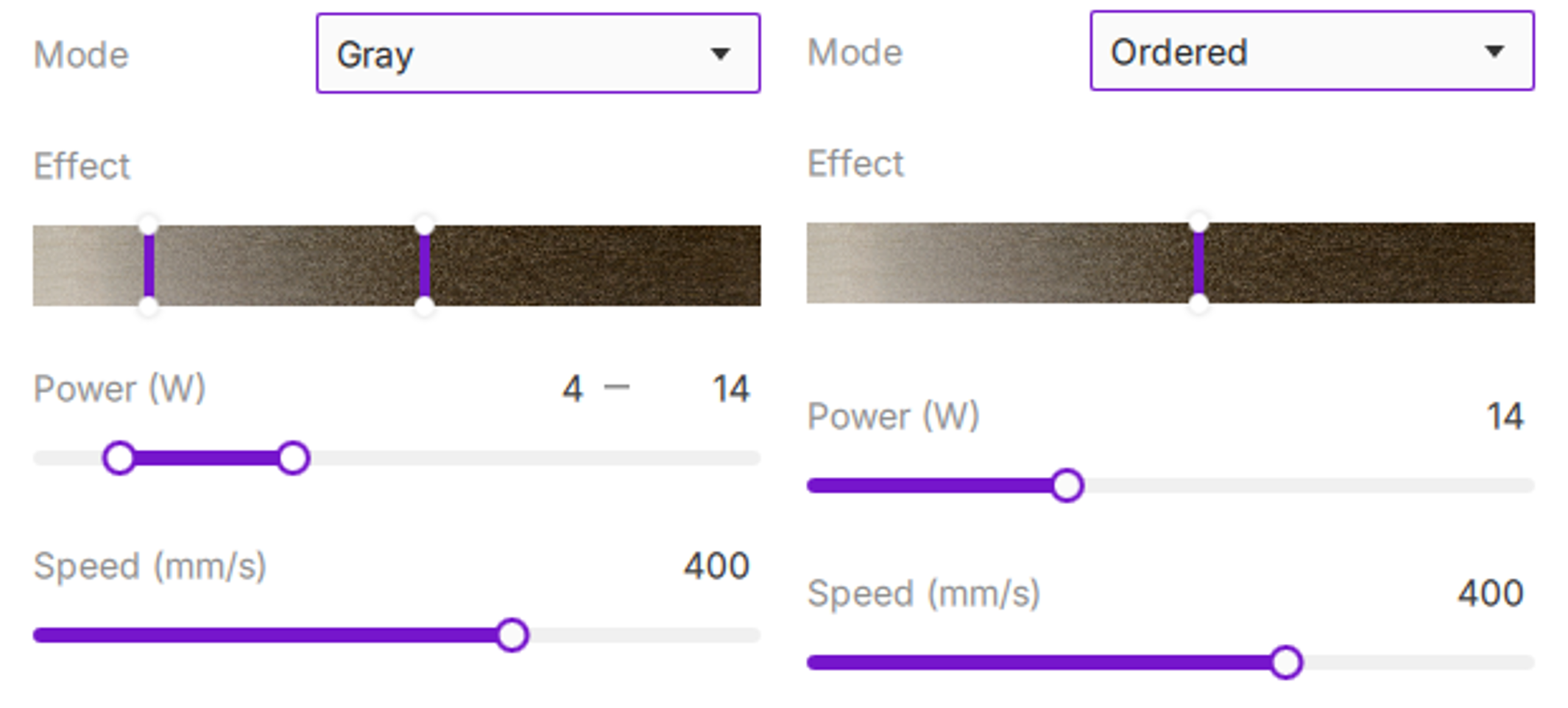Viewport: 1568px width, 708px height.
Task: Click the maximum power value 14 in Gray panel
Action: (x=730, y=389)
